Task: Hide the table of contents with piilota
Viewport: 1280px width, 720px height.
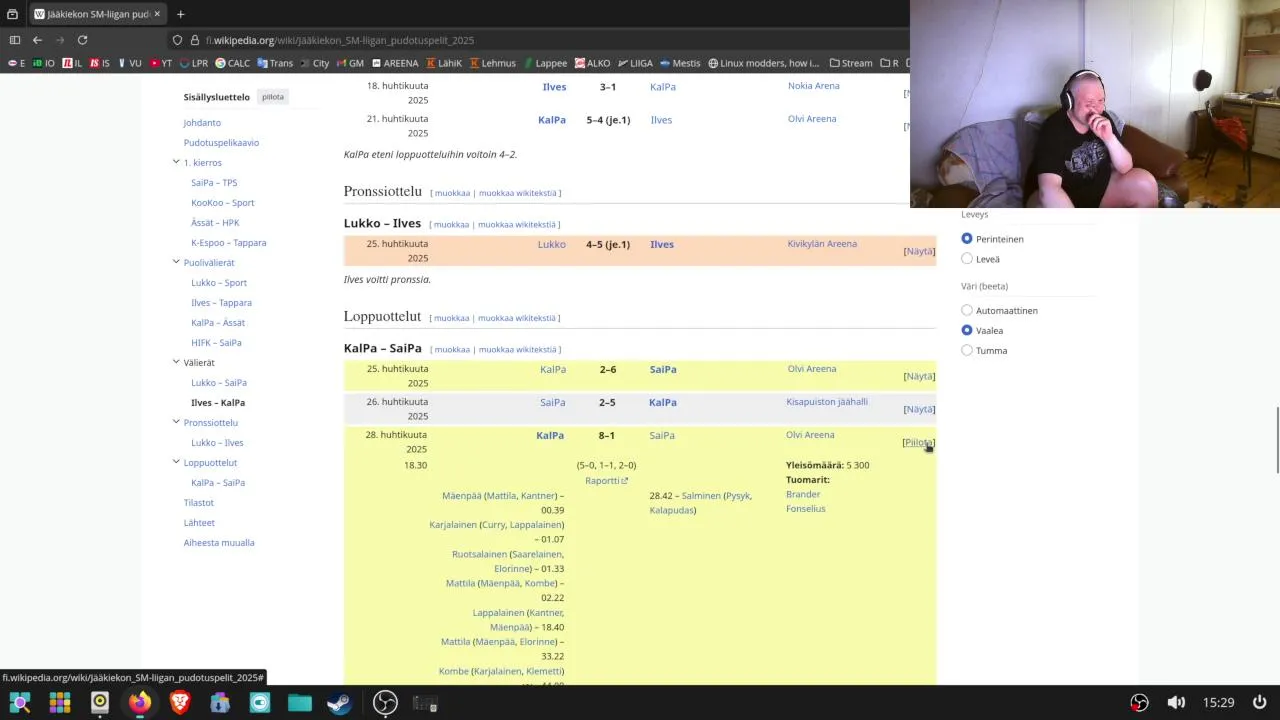Action: [273, 97]
